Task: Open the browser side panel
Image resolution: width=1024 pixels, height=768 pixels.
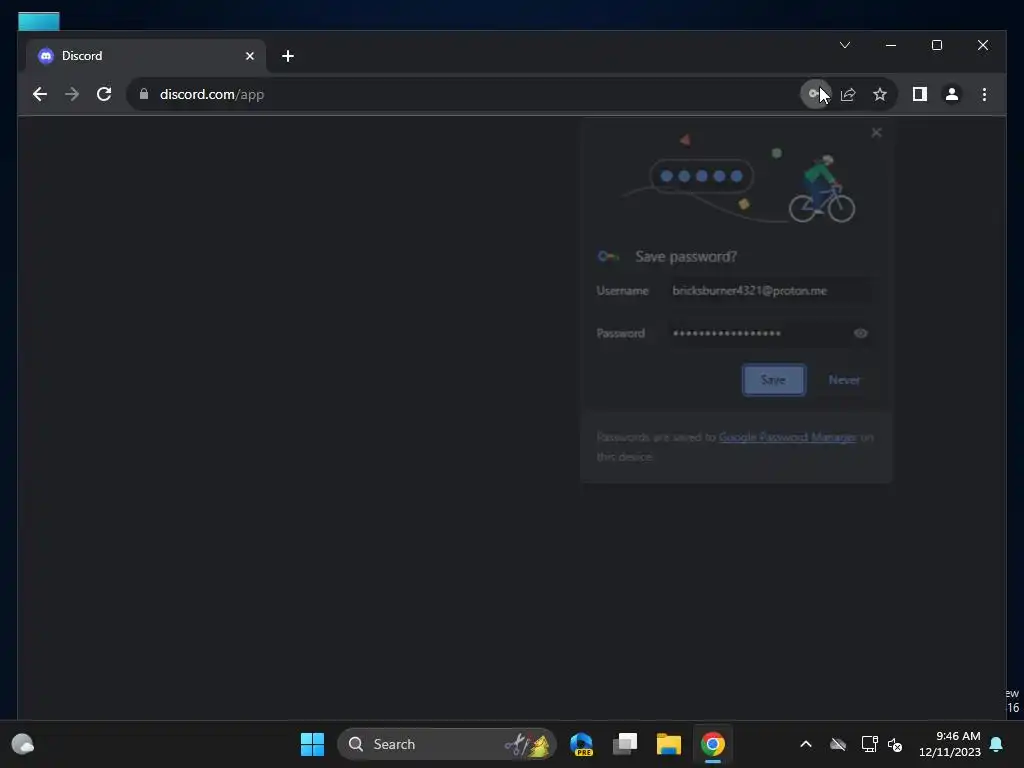Action: [x=920, y=94]
